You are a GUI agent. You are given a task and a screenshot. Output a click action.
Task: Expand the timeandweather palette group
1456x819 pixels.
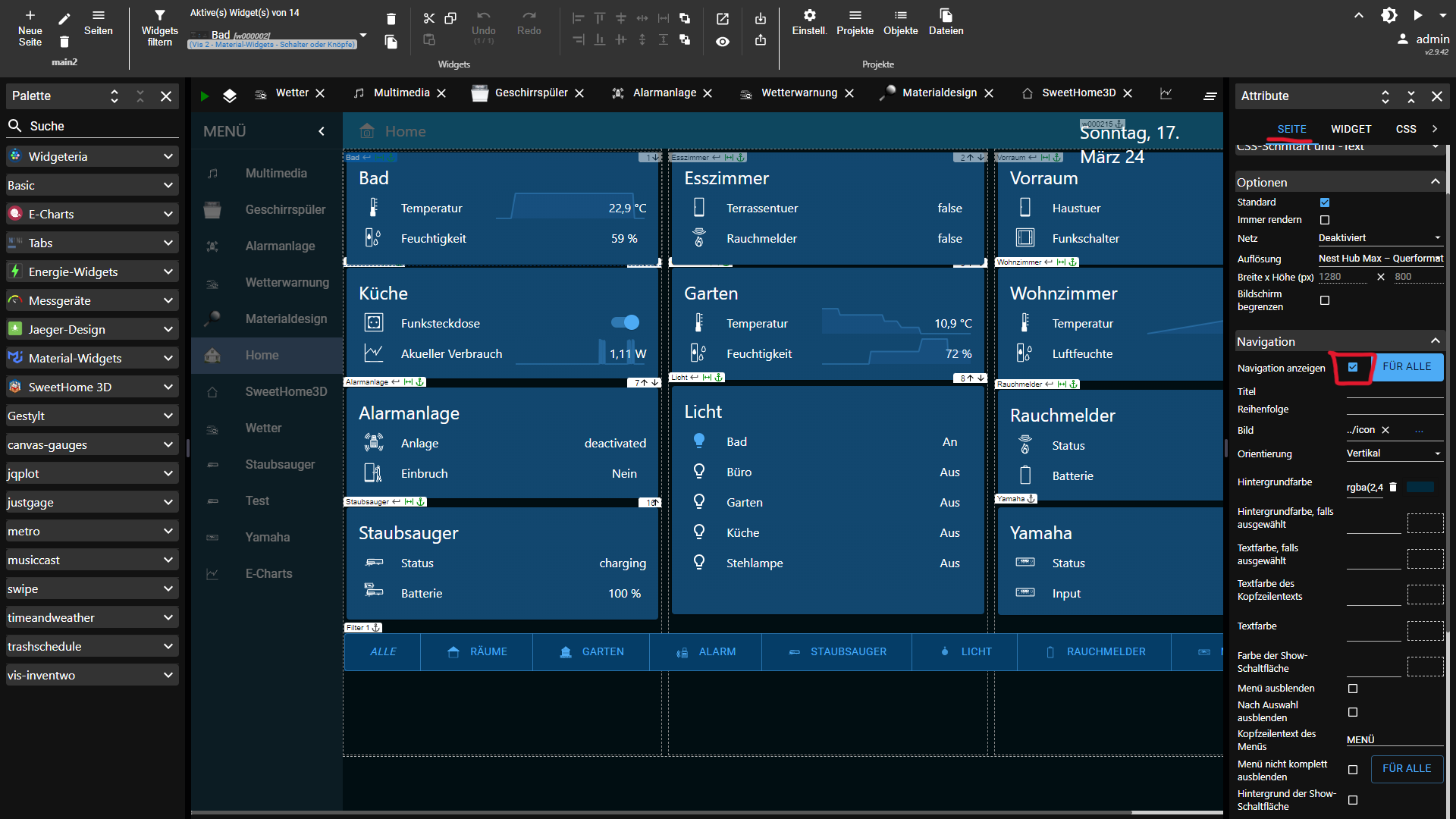point(93,617)
